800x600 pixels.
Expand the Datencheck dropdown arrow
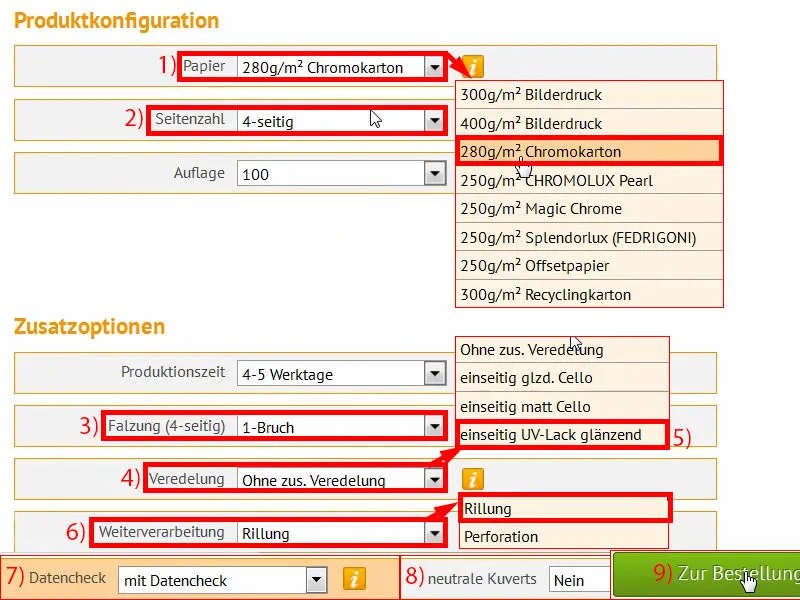(x=316, y=580)
